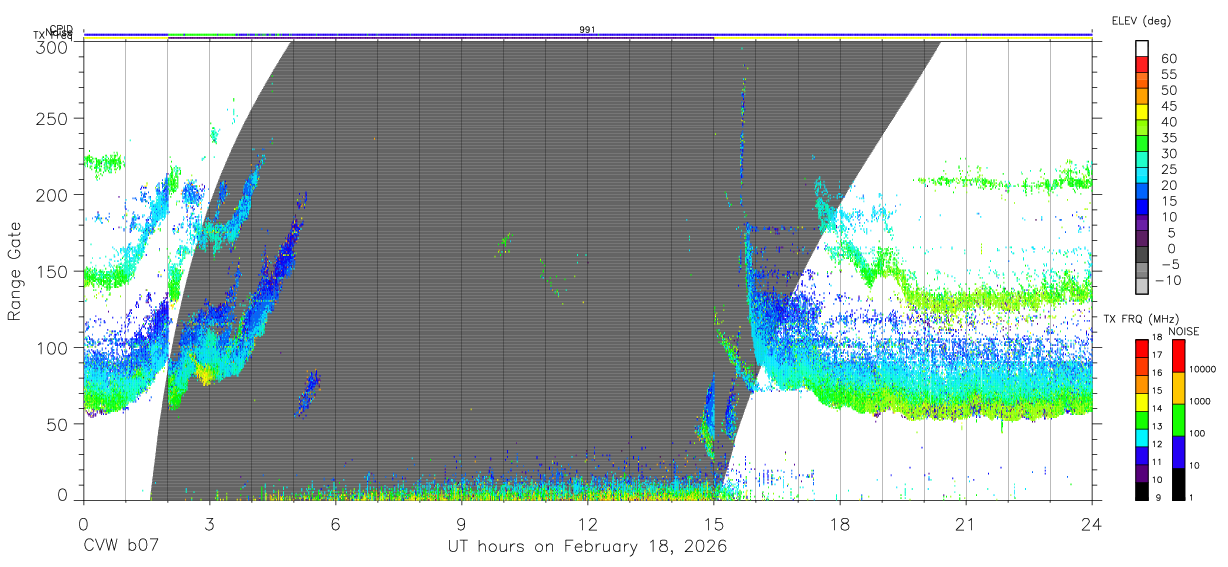
Task: Click the "991" CPID value at top
Action: click(x=587, y=29)
